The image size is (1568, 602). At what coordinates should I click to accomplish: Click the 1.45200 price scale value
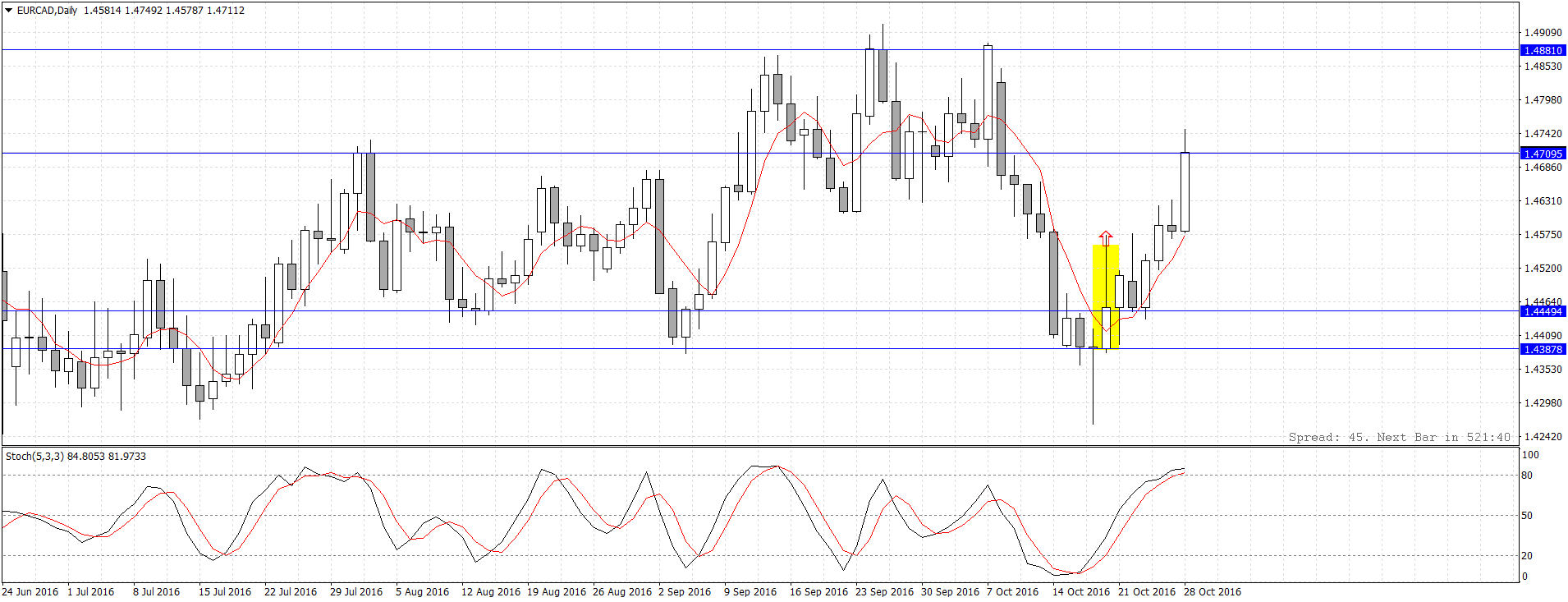(1543, 269)
